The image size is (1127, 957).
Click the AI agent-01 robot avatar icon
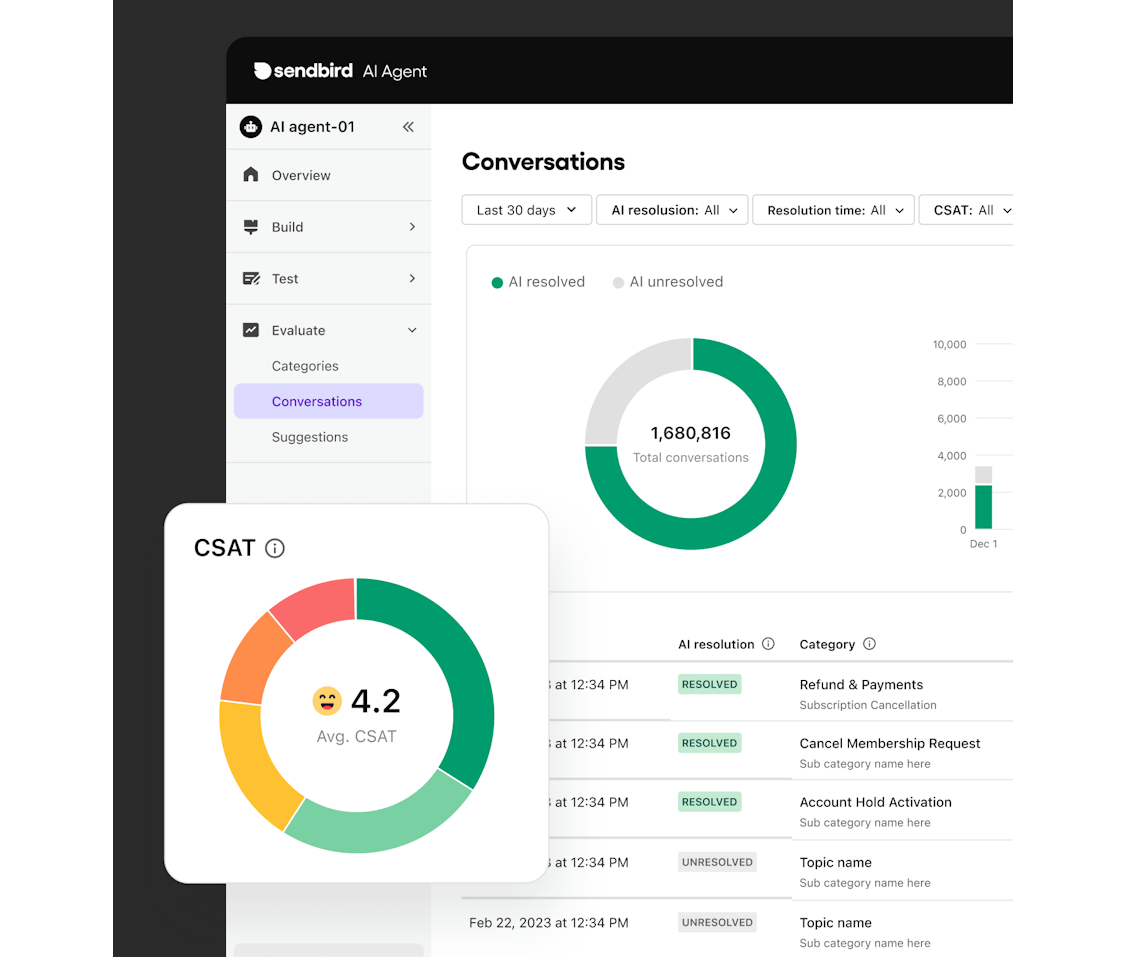(x=249, y=127)
